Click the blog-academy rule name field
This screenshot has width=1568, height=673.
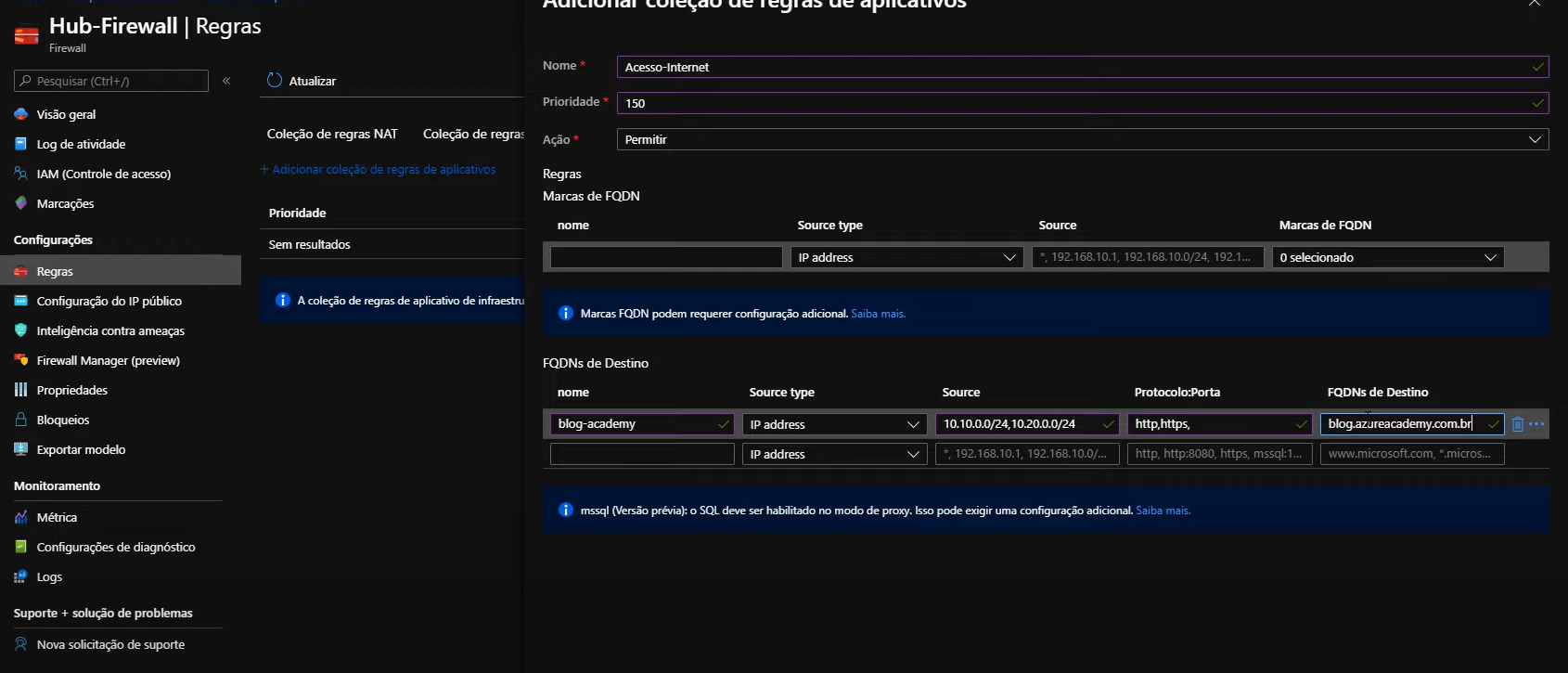pyautogui.click(x=642, y=424)
